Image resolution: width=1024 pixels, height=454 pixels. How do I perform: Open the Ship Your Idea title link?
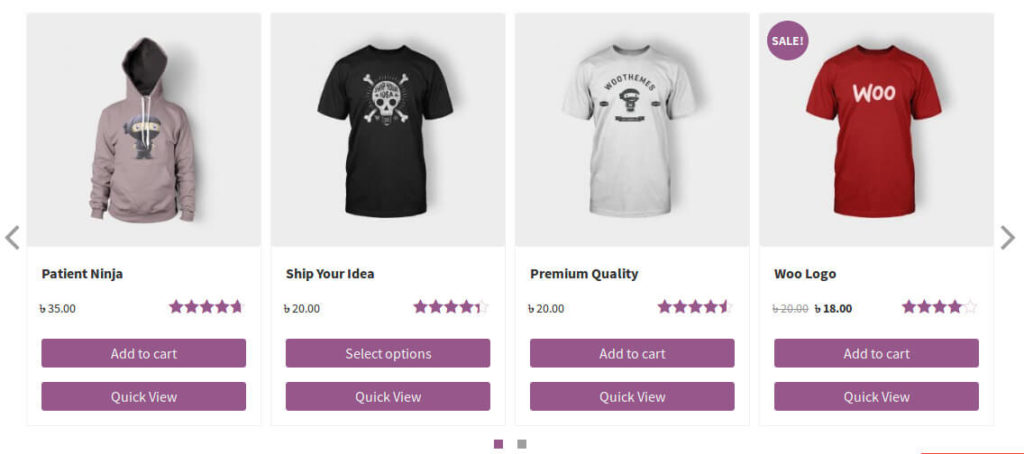330,274
